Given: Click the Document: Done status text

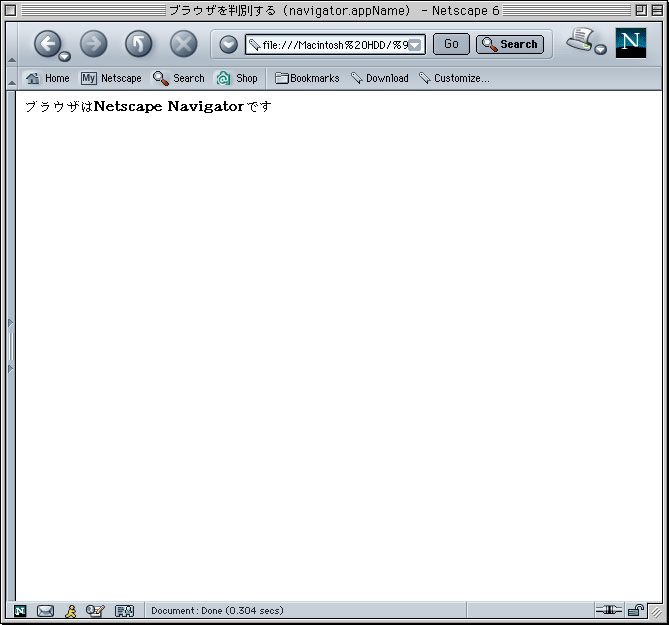Looking at the screenshot, I should point(217,610).
